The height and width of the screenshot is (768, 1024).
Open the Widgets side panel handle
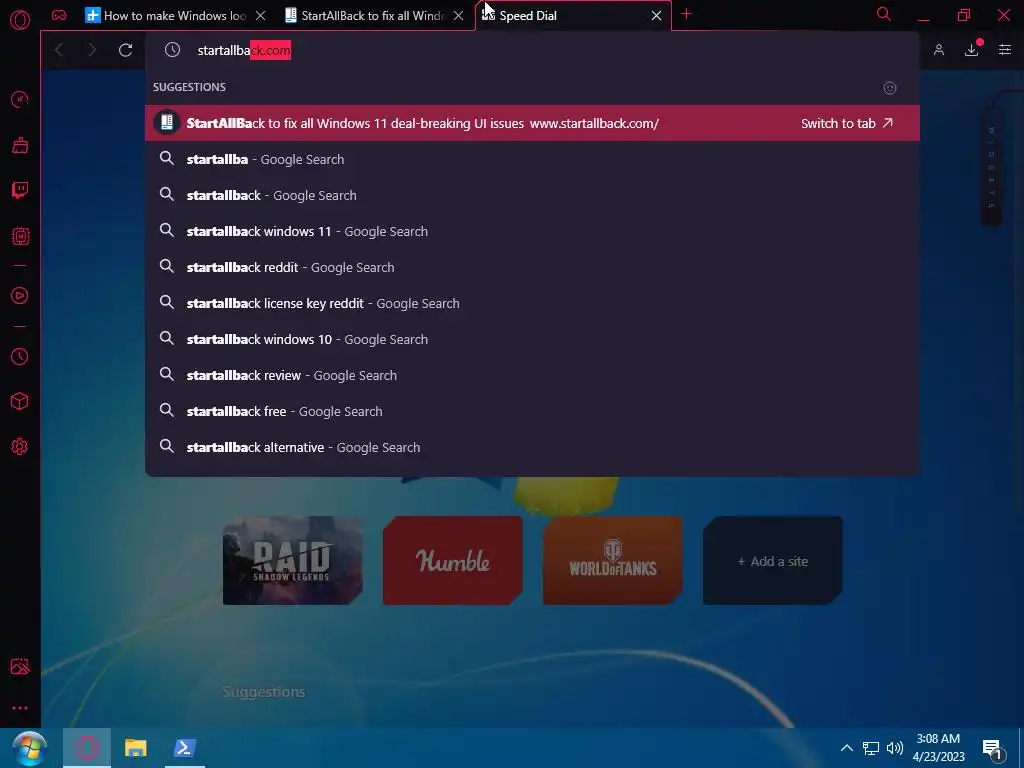click(x=991, y=167)
